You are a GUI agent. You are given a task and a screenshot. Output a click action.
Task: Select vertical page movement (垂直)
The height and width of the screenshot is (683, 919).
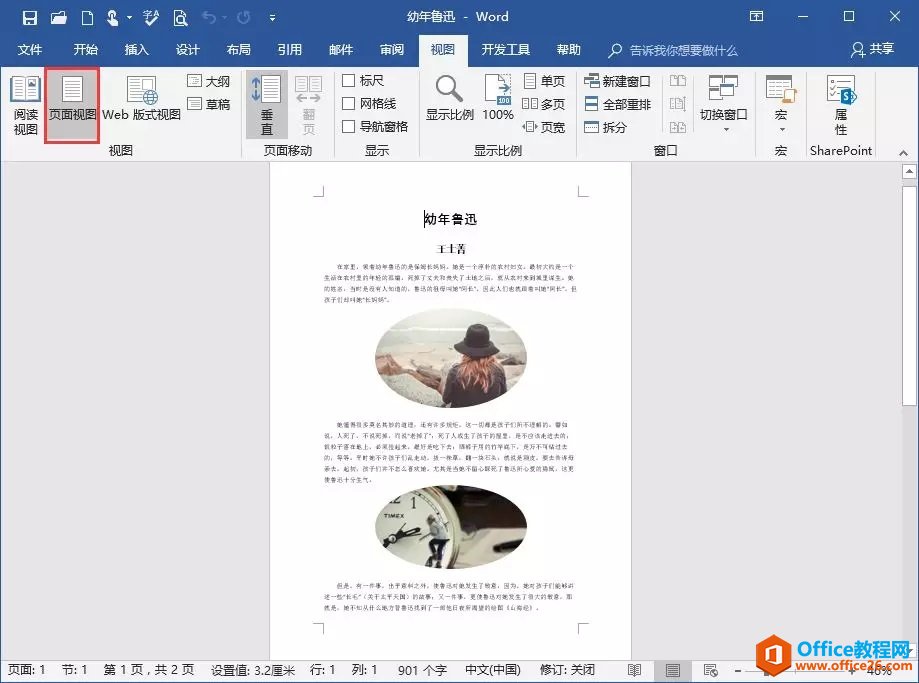click(267, 105)
